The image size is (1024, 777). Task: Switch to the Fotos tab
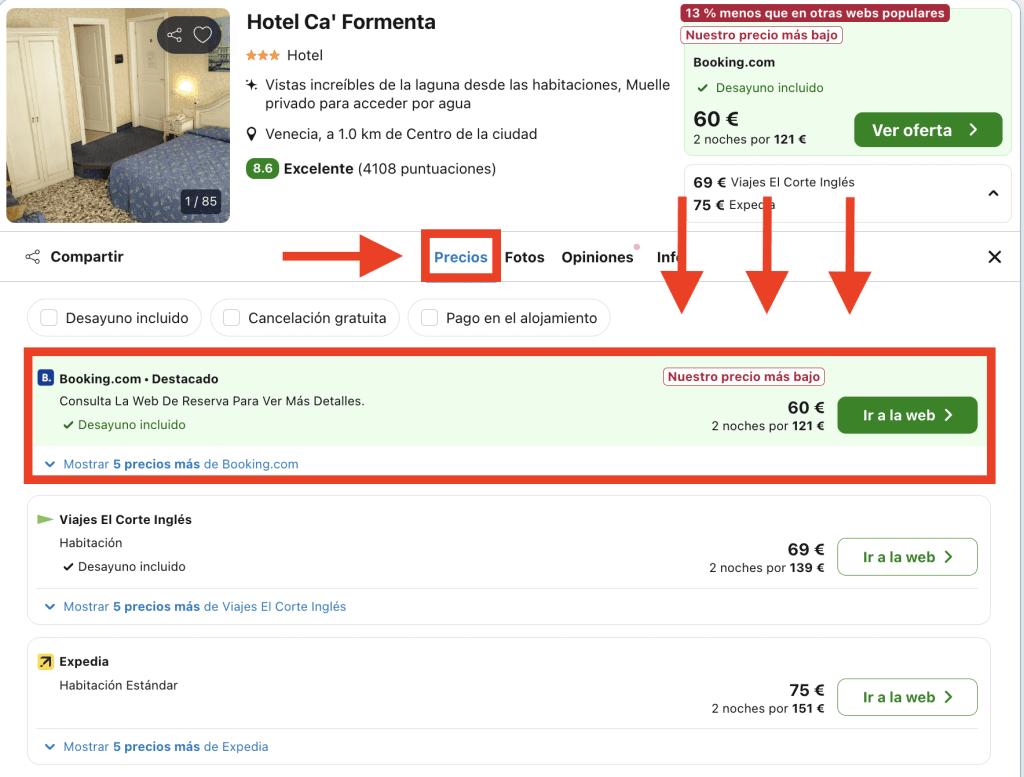[524, 257]
